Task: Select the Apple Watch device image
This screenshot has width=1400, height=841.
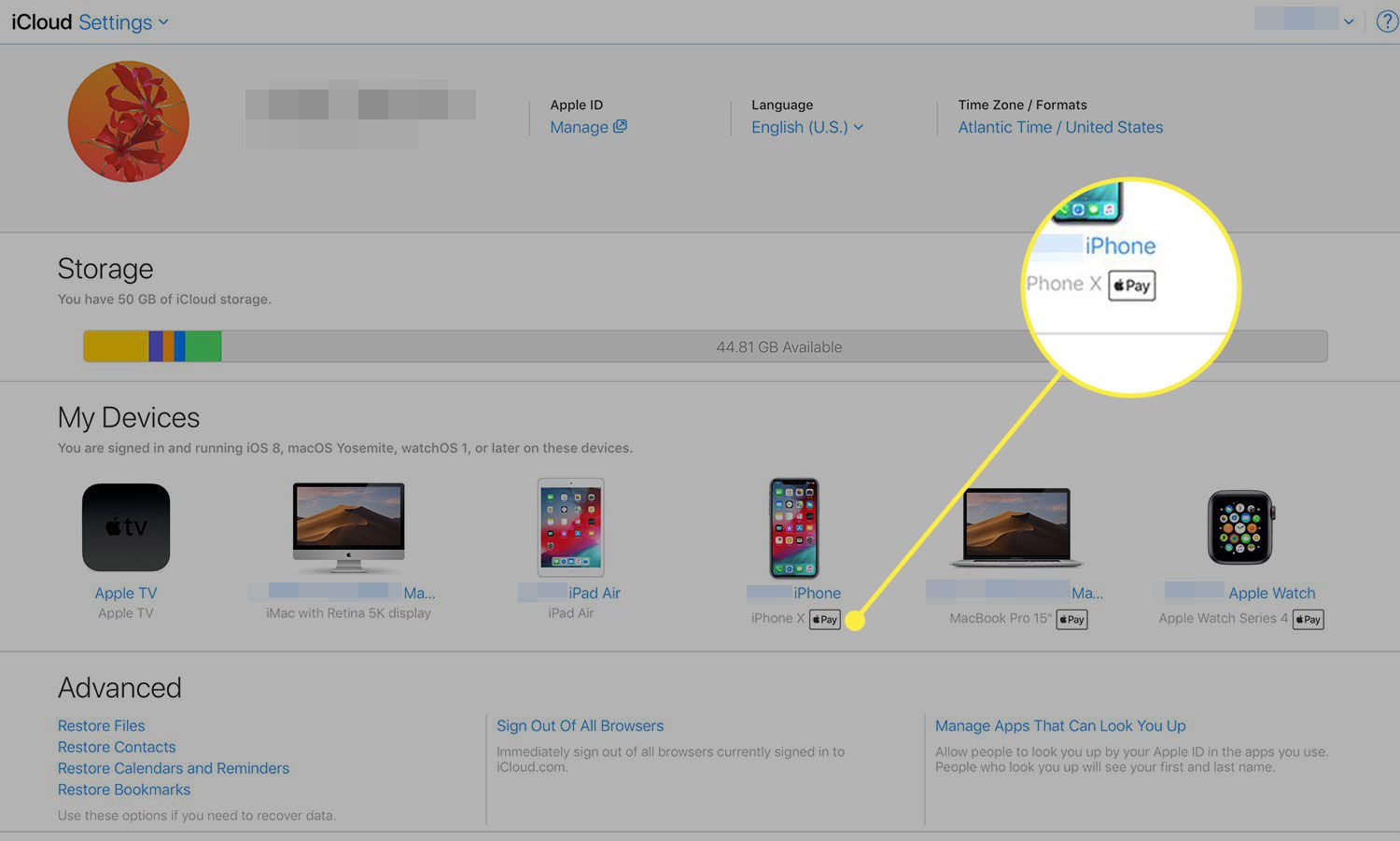Action: pos(1240,528)
